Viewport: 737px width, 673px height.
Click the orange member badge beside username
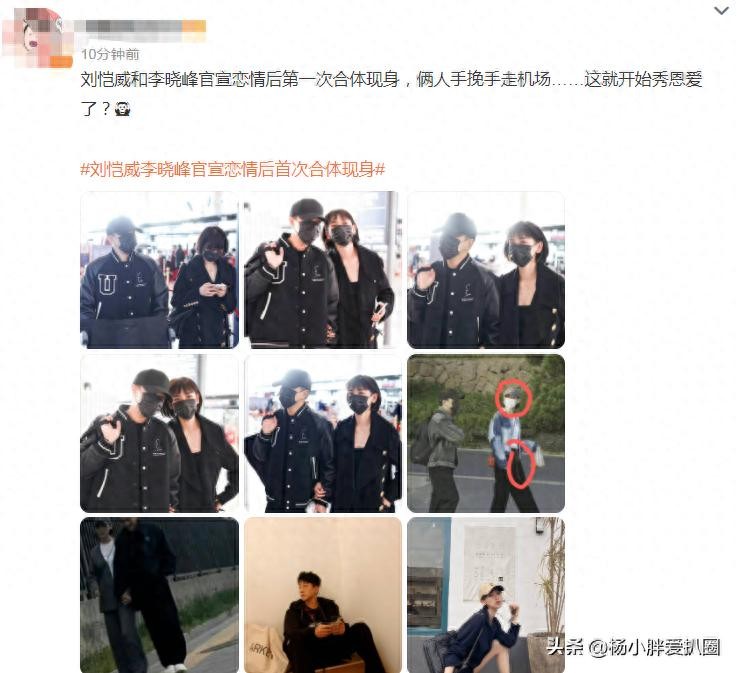[195, 26]
